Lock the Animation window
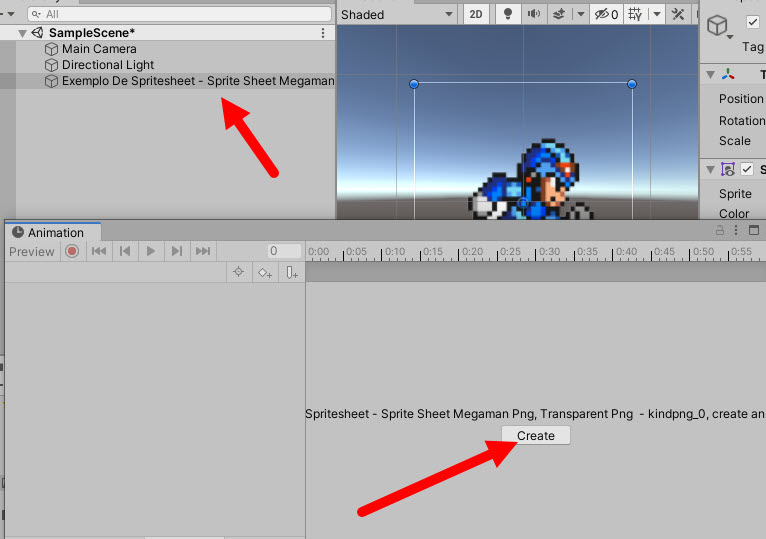The width and height of the screenshot is (766, 539). tap(720, 230)
